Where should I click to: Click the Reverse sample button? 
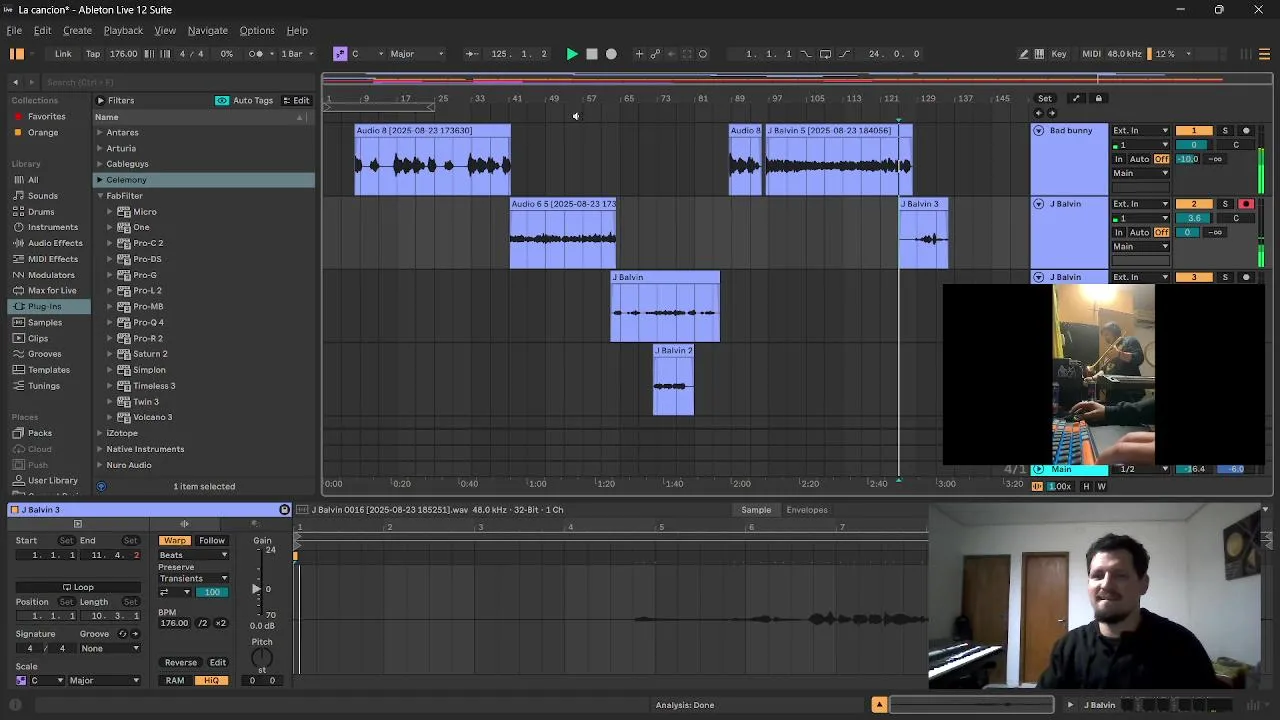pos(181,662)
